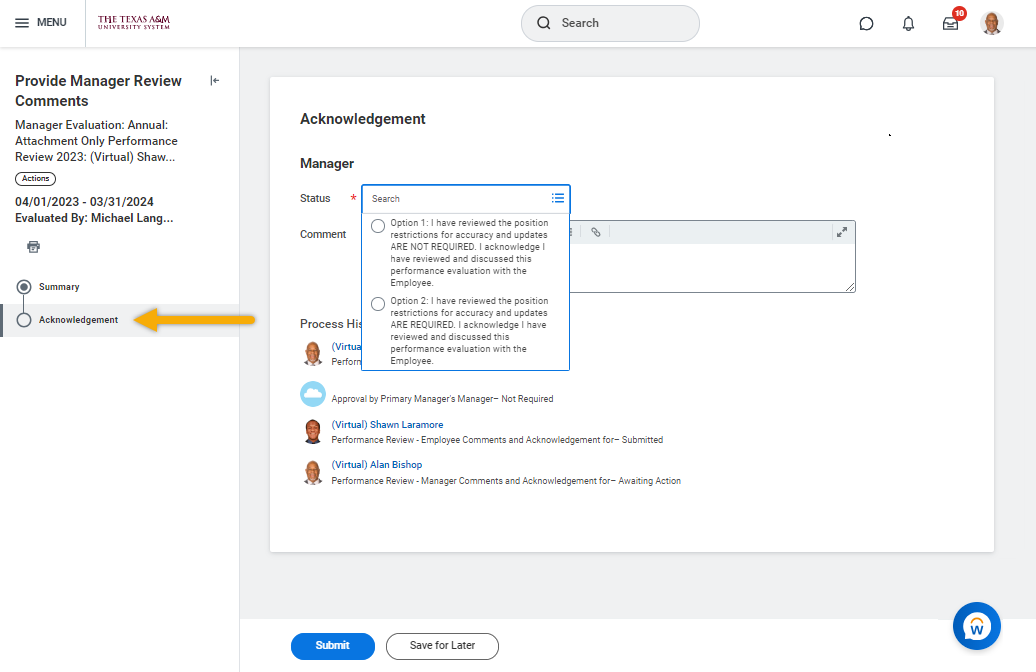Select Option 1 updates ARE NOT REQUIRED
Screen dimensions: 1036x672
[378, 226]
